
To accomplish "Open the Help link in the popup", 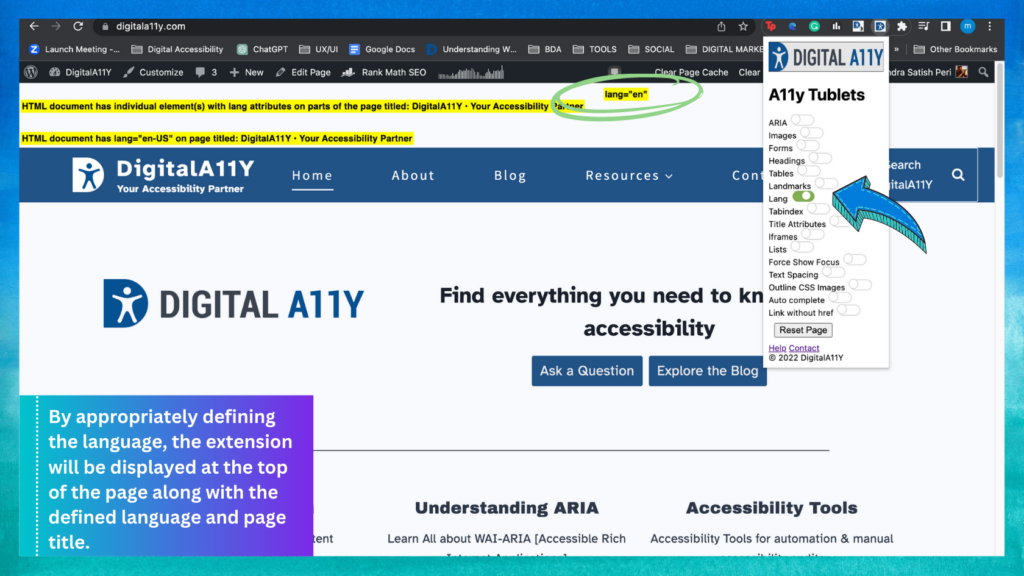I will [x=777, y=348].
